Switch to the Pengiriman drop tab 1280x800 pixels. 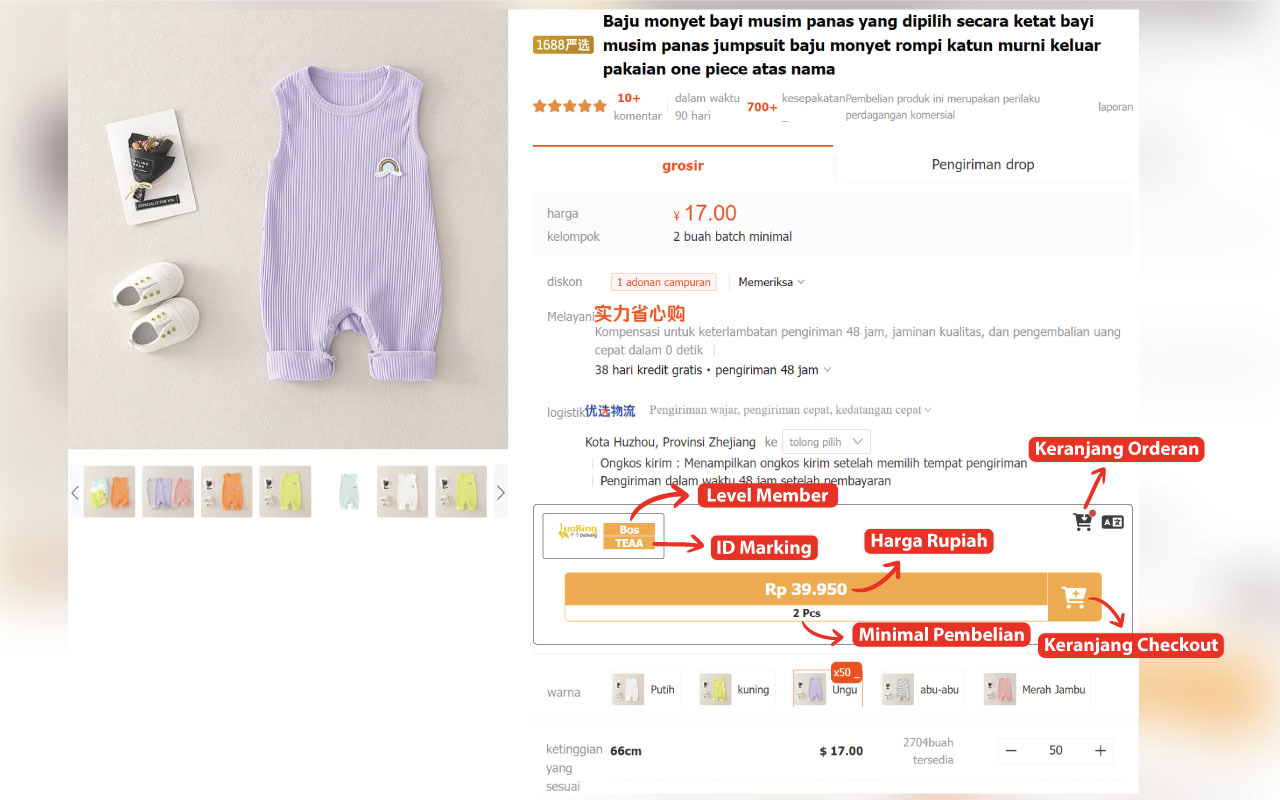click(983, 165)
